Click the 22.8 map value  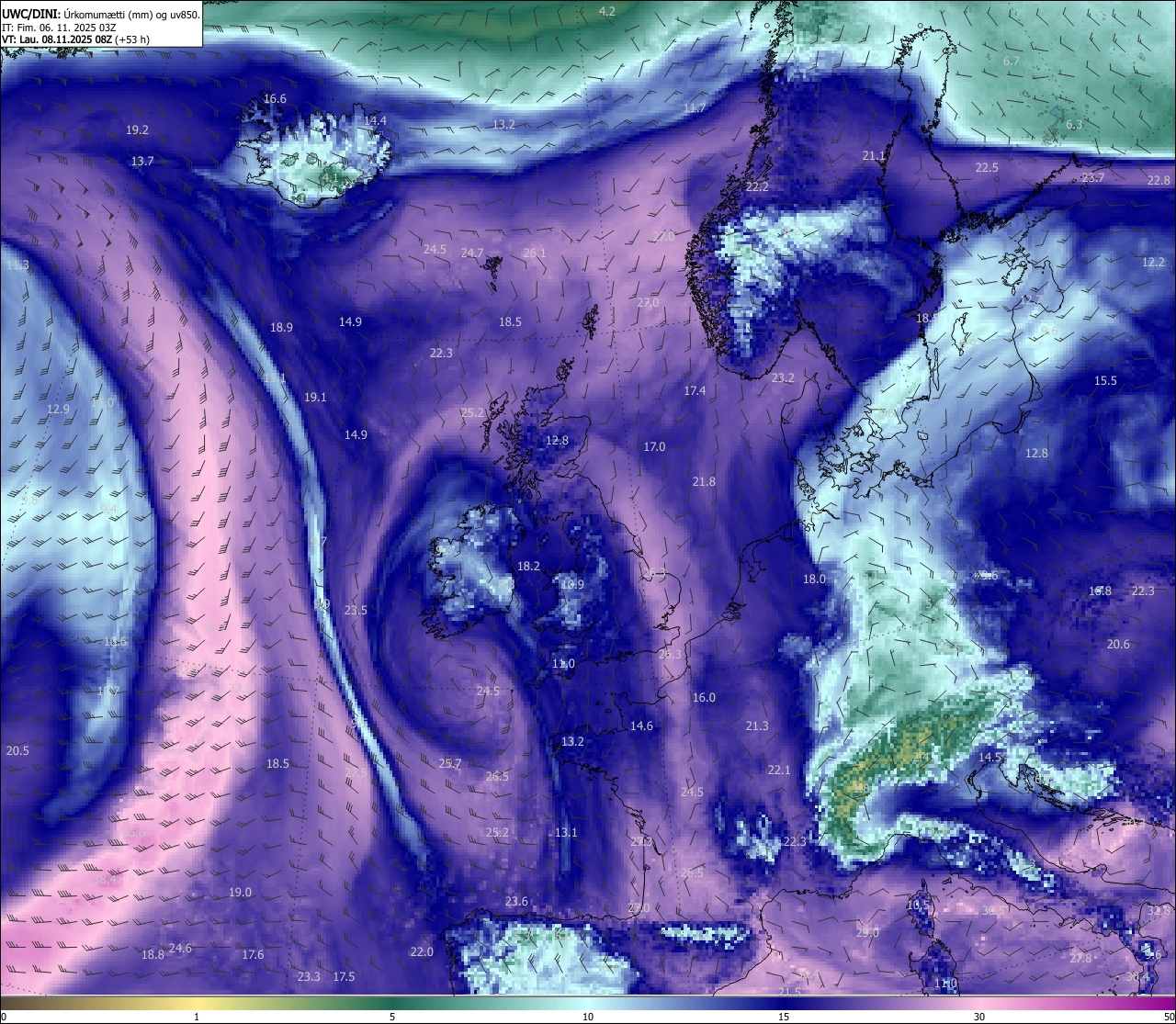pyautogui.click(x=1159, y=180)
